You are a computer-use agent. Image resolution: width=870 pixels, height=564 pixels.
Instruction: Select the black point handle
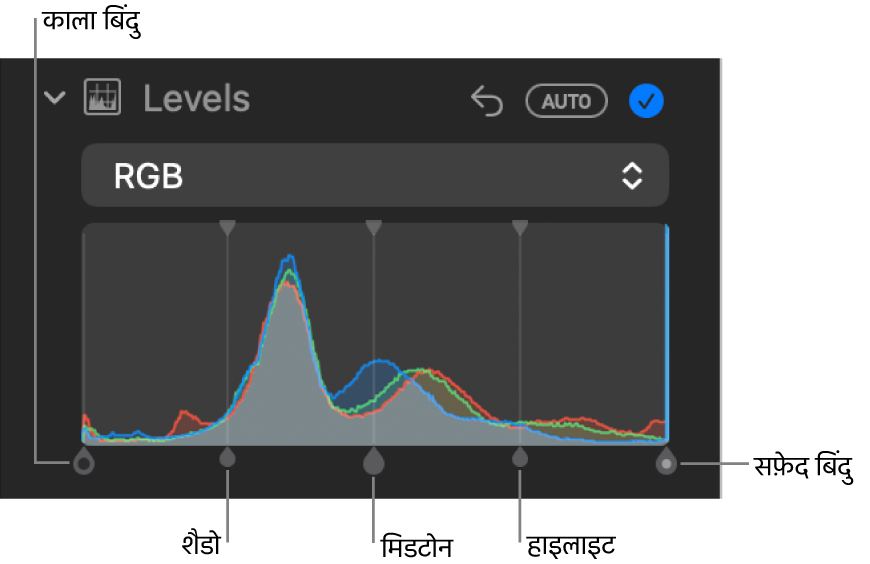tap(83, 461)
